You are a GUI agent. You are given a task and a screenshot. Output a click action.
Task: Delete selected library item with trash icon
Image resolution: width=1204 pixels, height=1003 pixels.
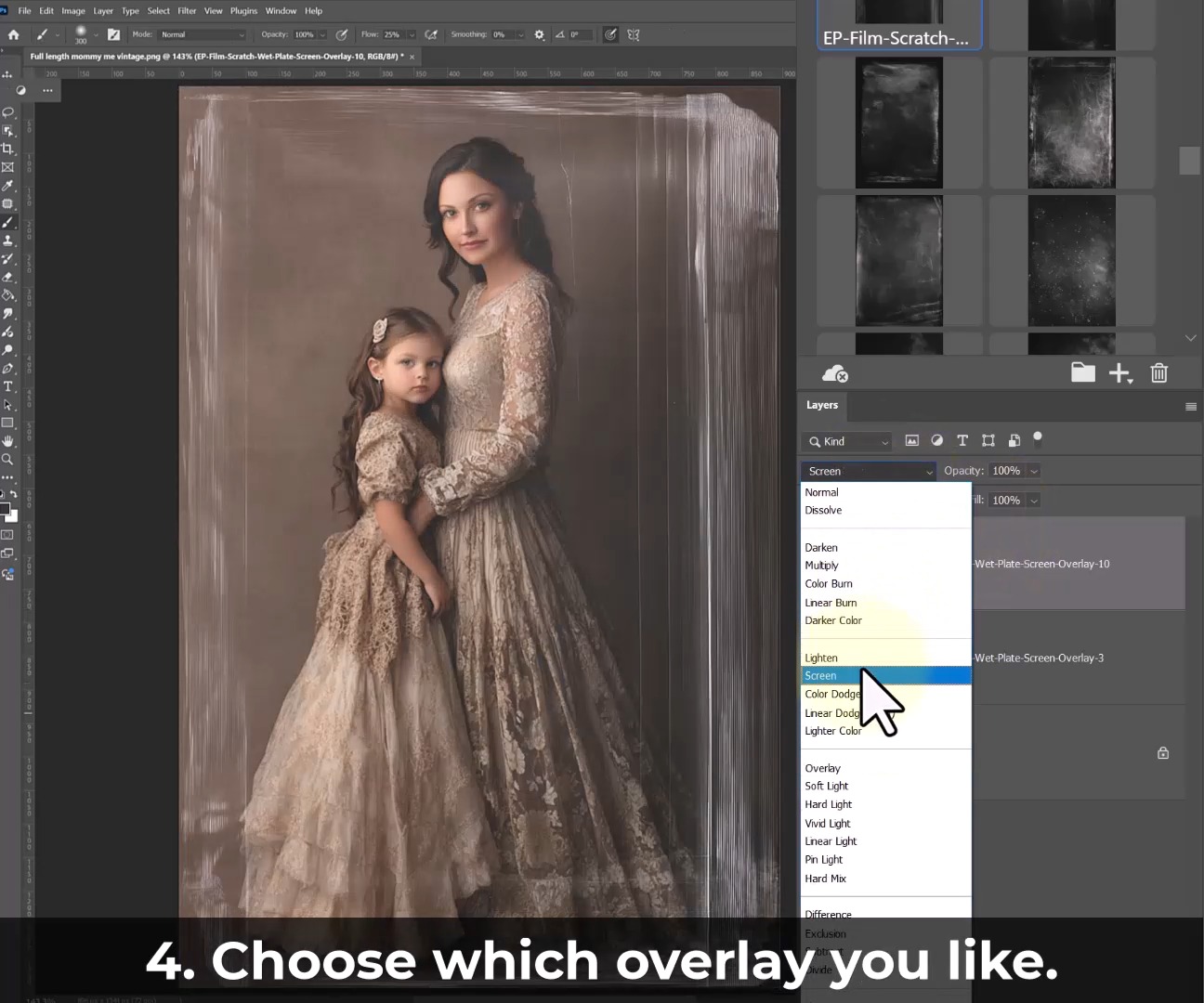point(1159,373)
